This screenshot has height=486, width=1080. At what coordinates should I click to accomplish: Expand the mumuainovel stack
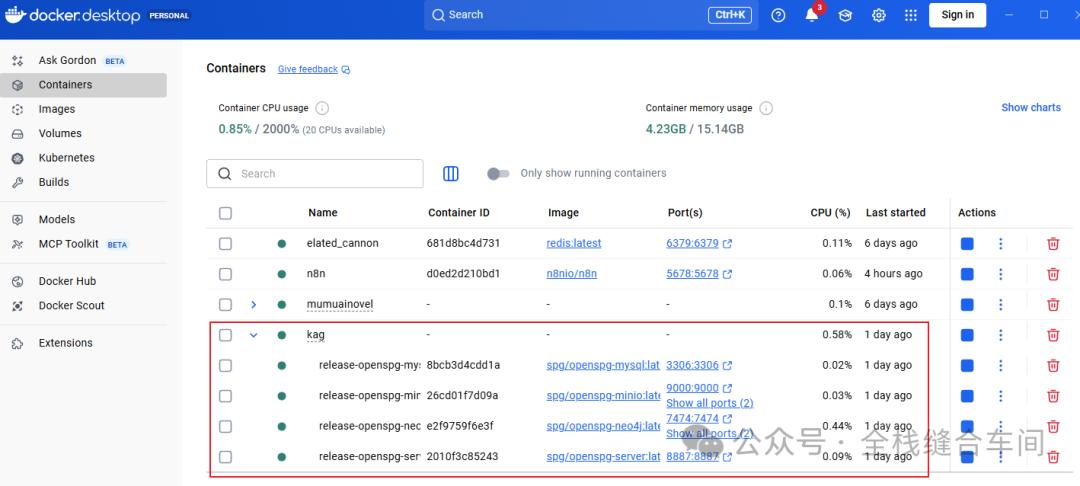point(253,304)
